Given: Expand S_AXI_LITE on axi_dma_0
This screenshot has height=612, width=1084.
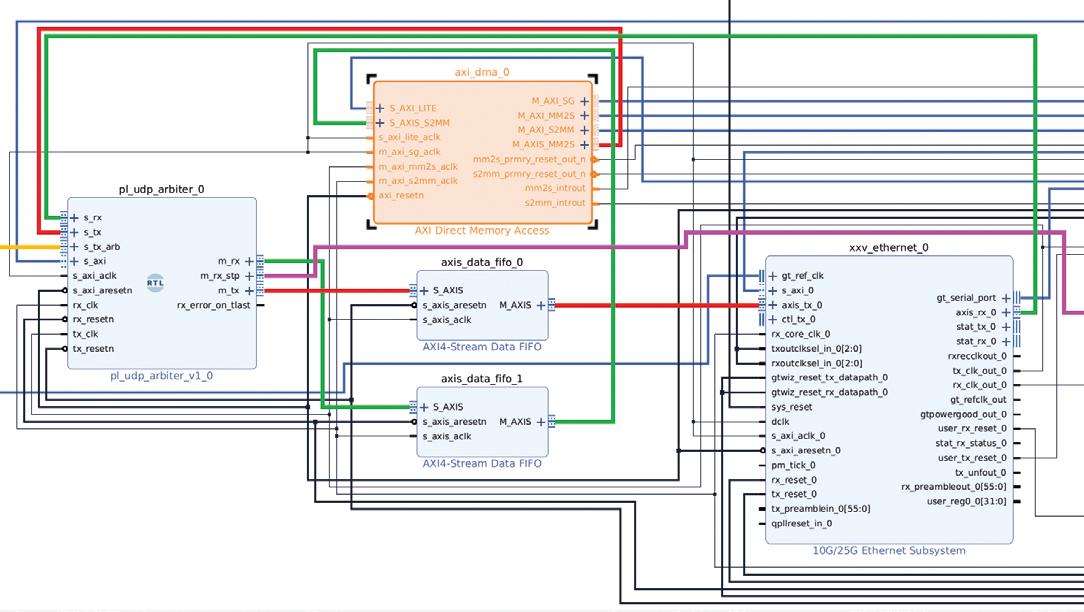Looking at the screenshot, I should click(380, 109).
